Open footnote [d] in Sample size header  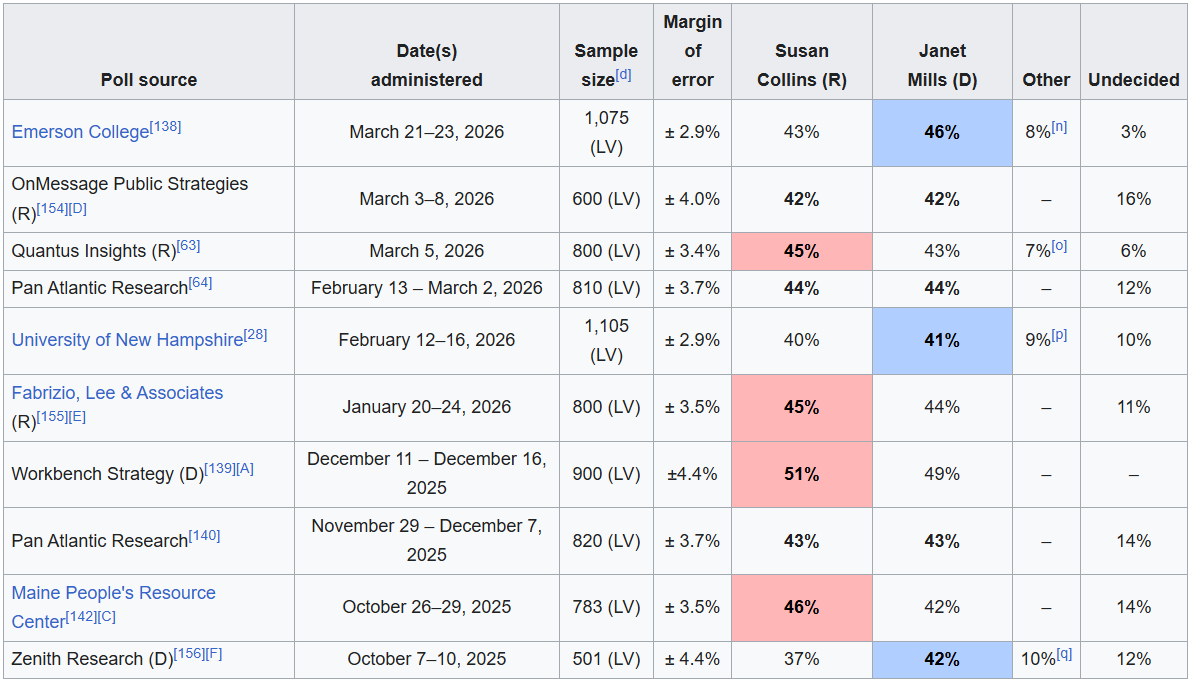pos(624,75)
